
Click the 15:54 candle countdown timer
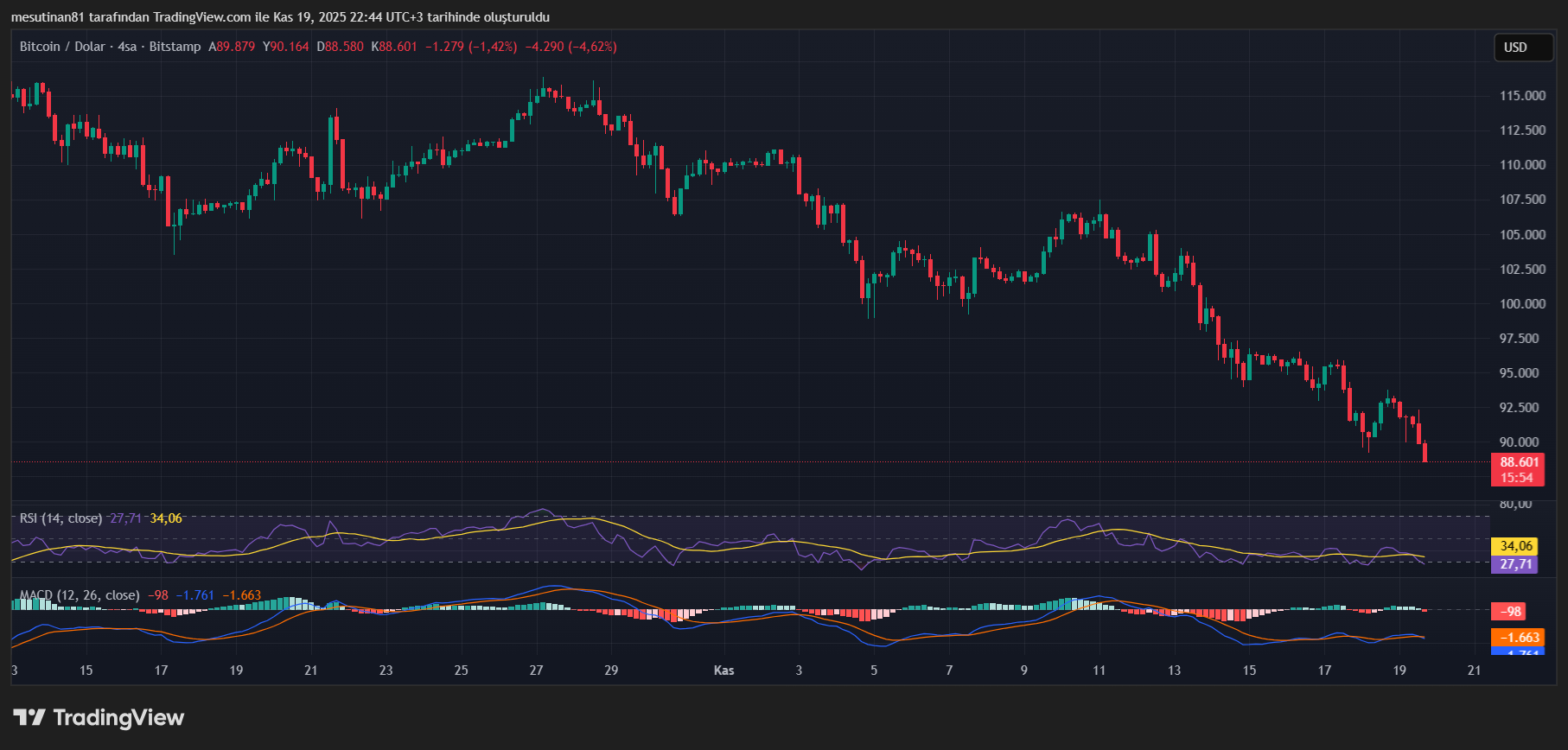coord(1517,478)
